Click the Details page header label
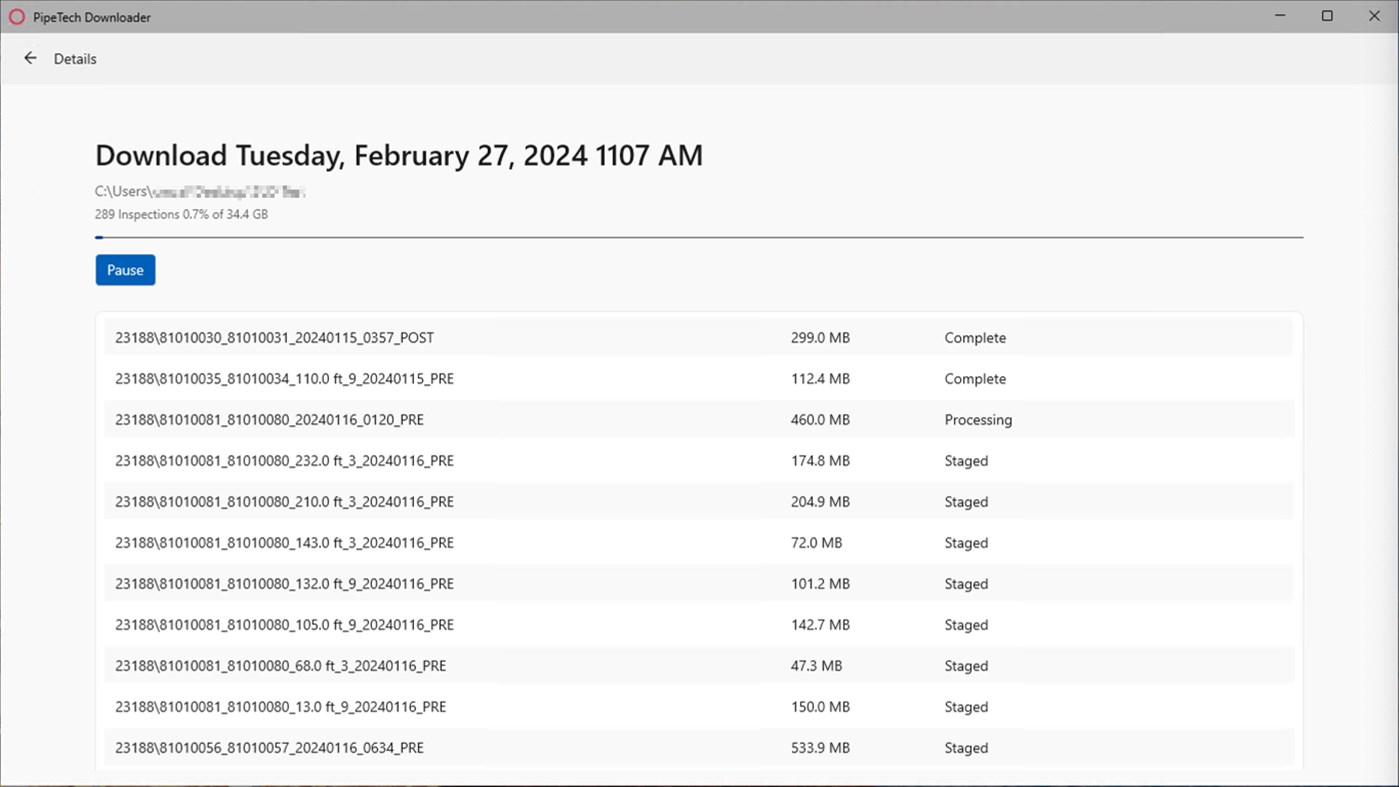Screen dimensions: 1399x787 [75, 59]
